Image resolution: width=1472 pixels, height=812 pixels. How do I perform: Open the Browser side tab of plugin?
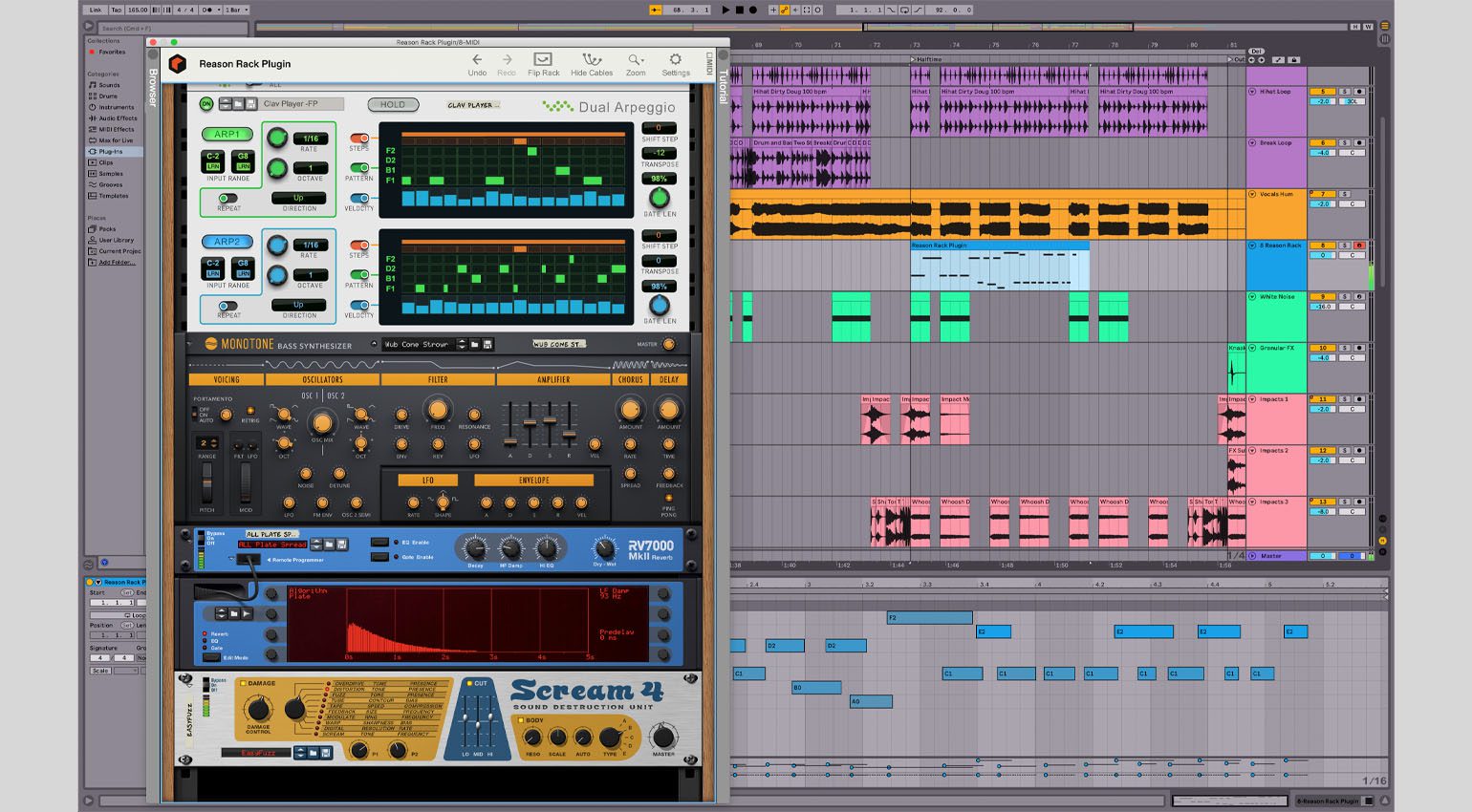tap(153, 88)
